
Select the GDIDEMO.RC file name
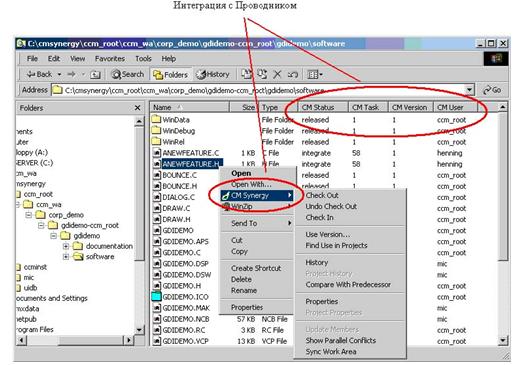[x=184, y=330]
